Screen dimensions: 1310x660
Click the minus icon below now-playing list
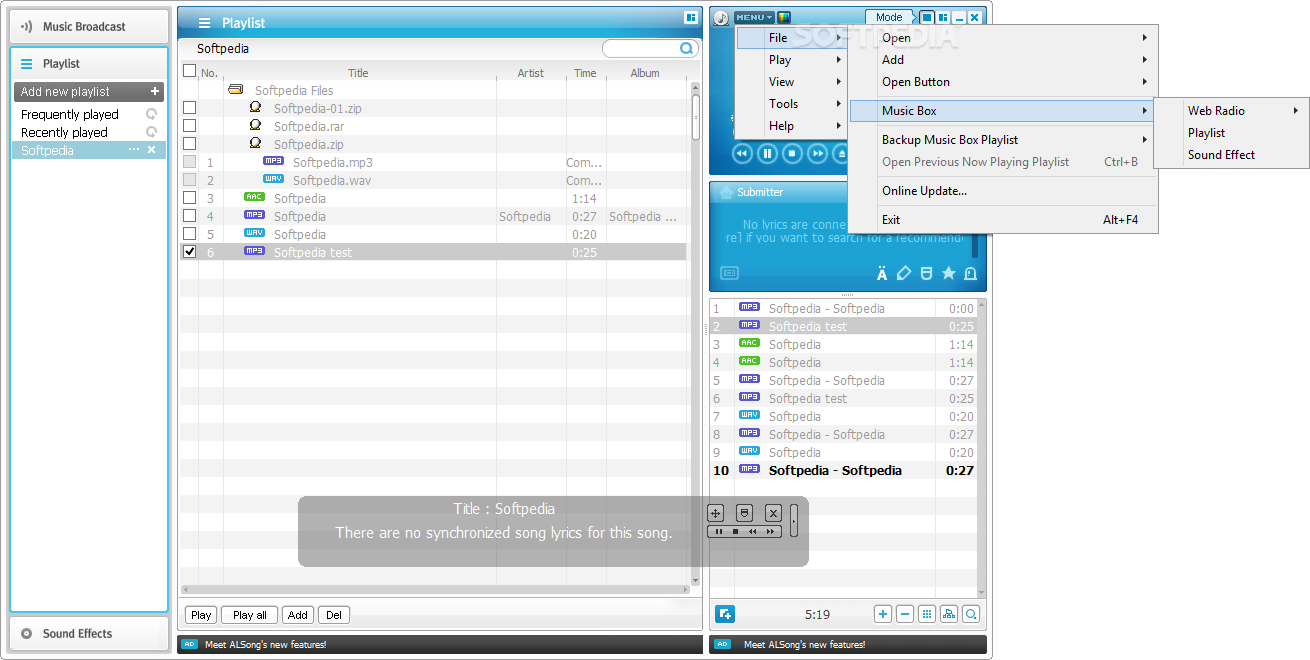pos(905,614)
